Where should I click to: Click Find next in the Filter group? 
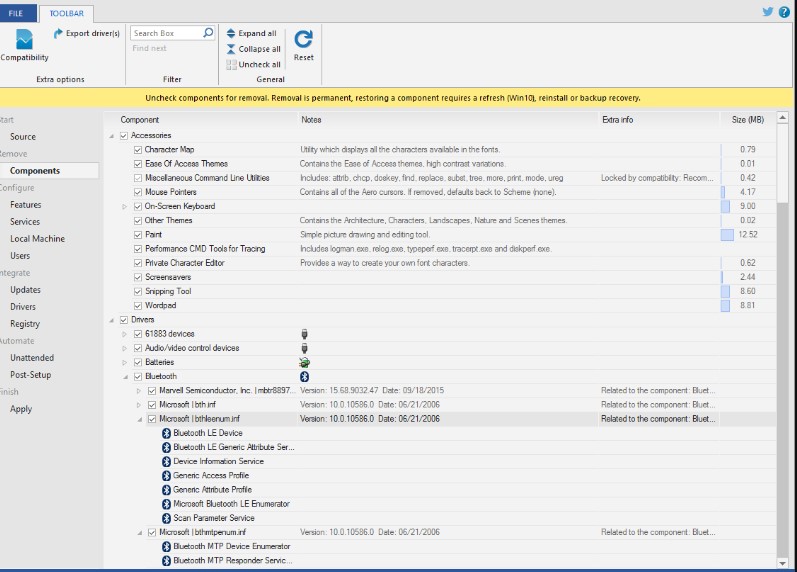(x=150, y=48)
